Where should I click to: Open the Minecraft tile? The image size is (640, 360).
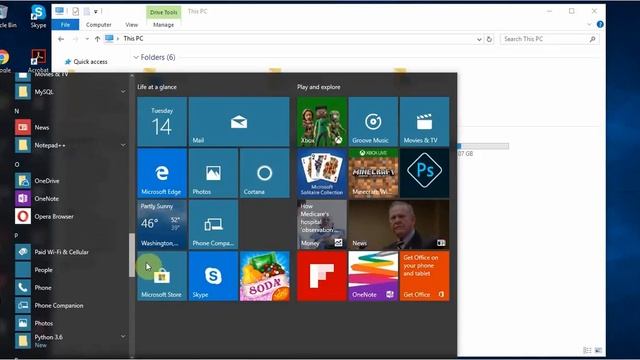(x=373, y=173)
